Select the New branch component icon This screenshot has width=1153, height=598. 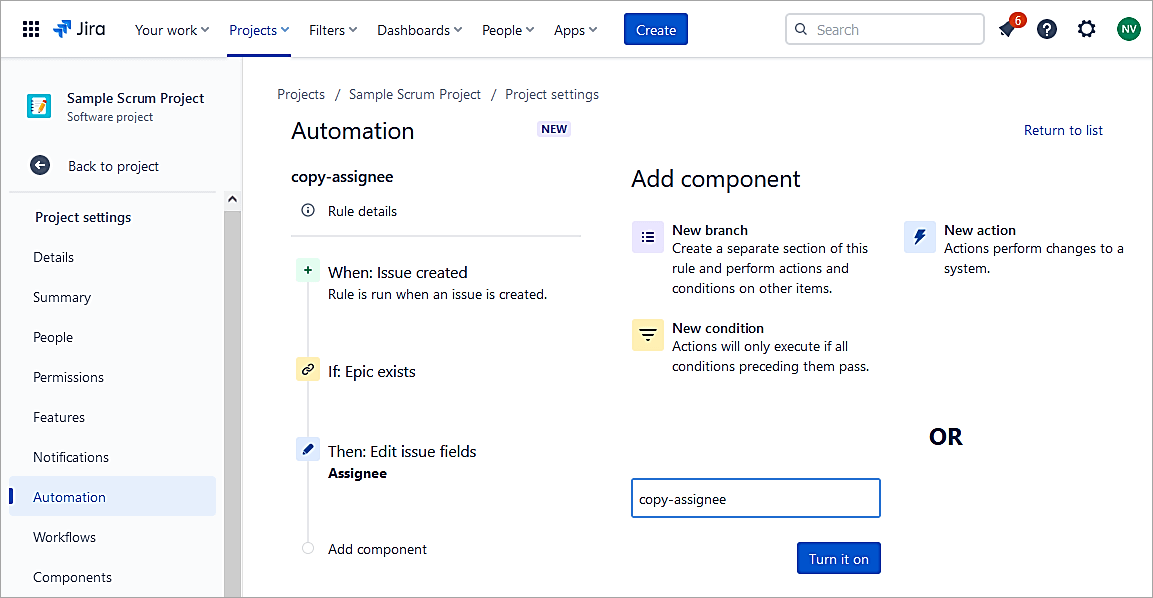click(x=648, y=237)
